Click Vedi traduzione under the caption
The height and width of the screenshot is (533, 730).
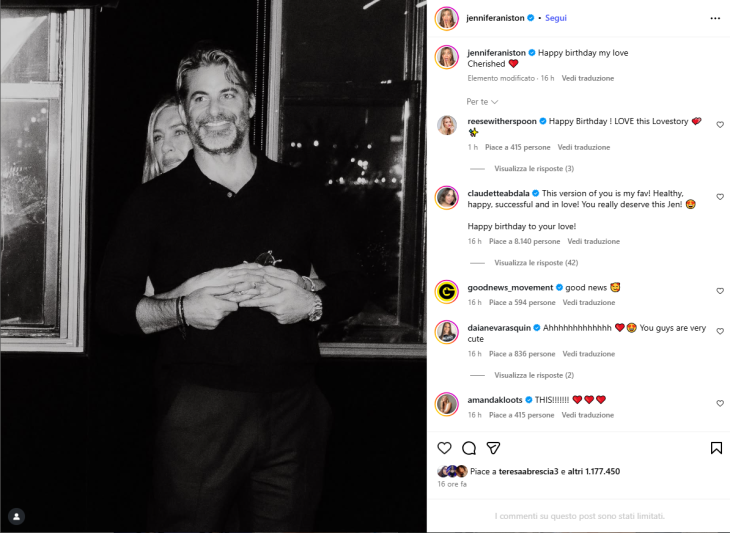(x=588, y=78)
